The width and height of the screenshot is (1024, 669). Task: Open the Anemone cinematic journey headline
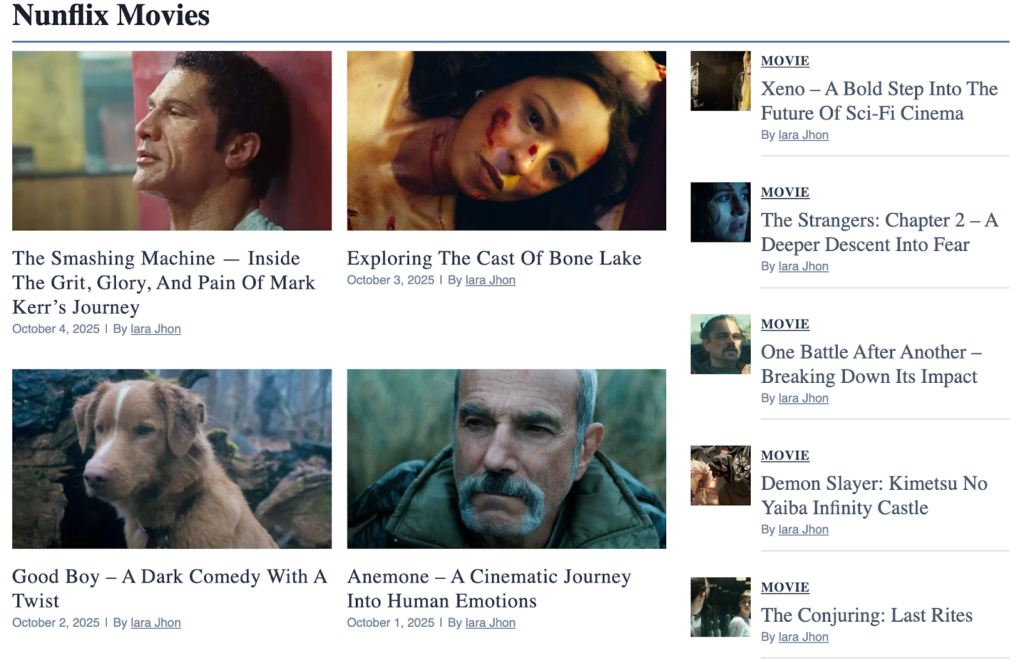pos(489,588)
